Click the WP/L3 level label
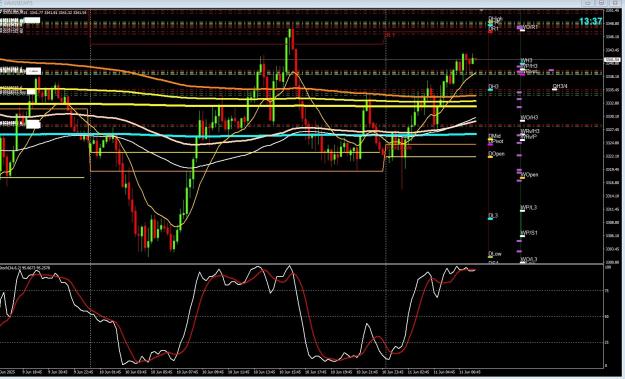 click(x=529, y=208)
